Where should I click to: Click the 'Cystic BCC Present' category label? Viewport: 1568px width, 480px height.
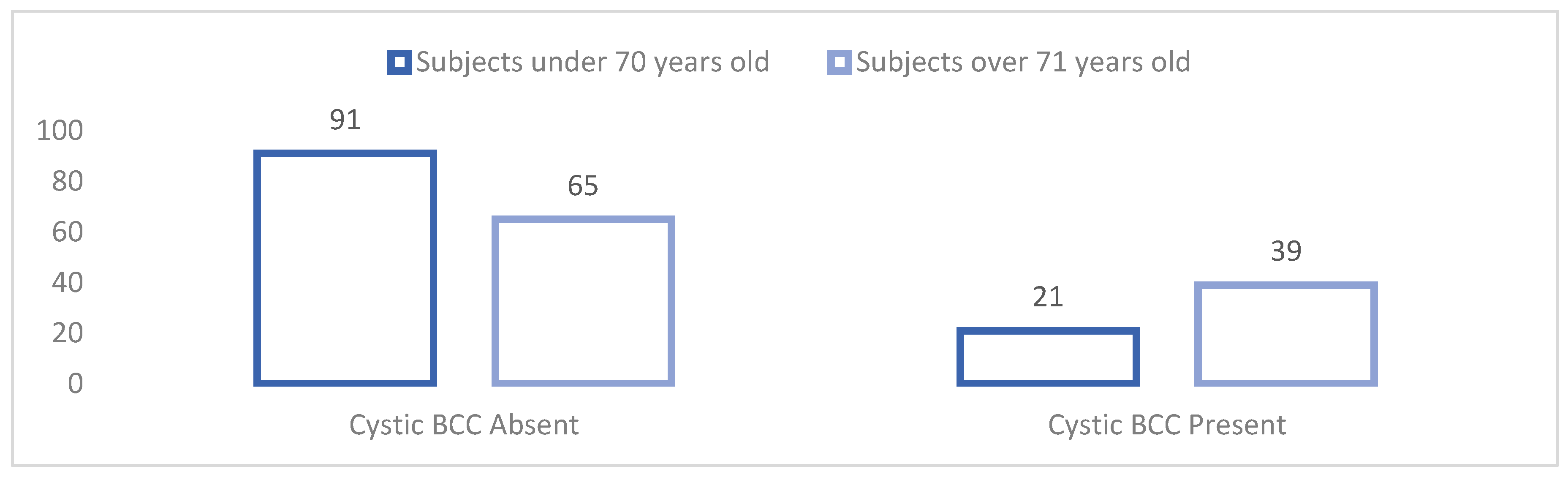[x=1167, y=425]
